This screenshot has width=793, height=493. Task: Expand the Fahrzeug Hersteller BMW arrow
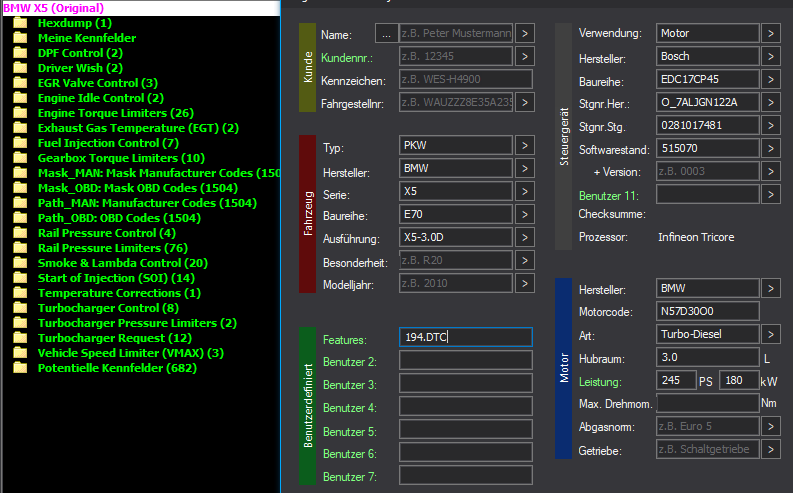coord(525,168)
